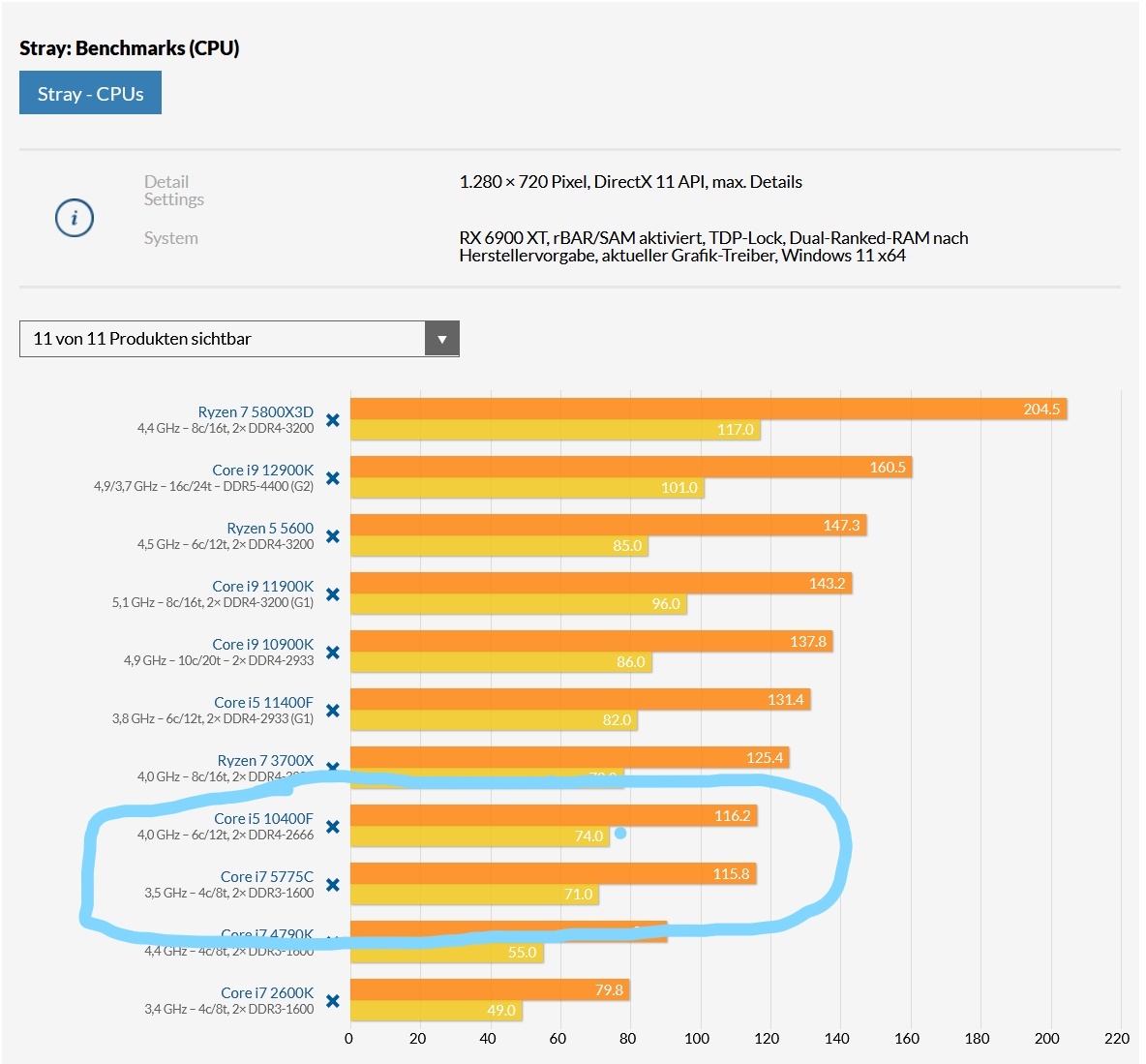Image resolution: width=1146 pixels, height=1064 pixels.
Task: Open the Ryzen 5 5600 link
Action: coord(270,528)
